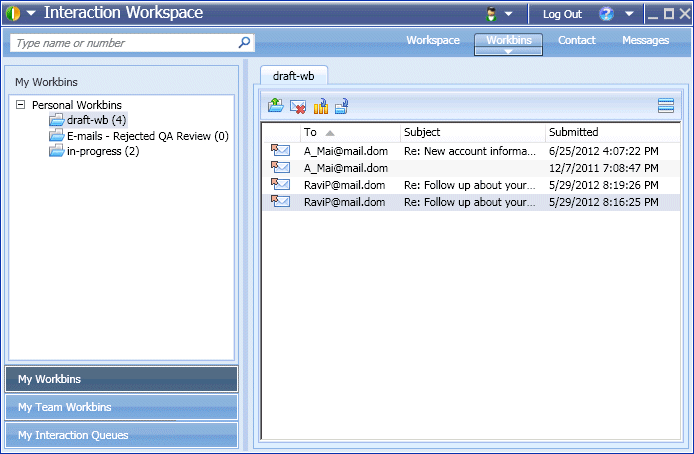Click the list view options icon
Viewport: 694px width, 454px height.
pyautogui.click(x=665, y=106)
